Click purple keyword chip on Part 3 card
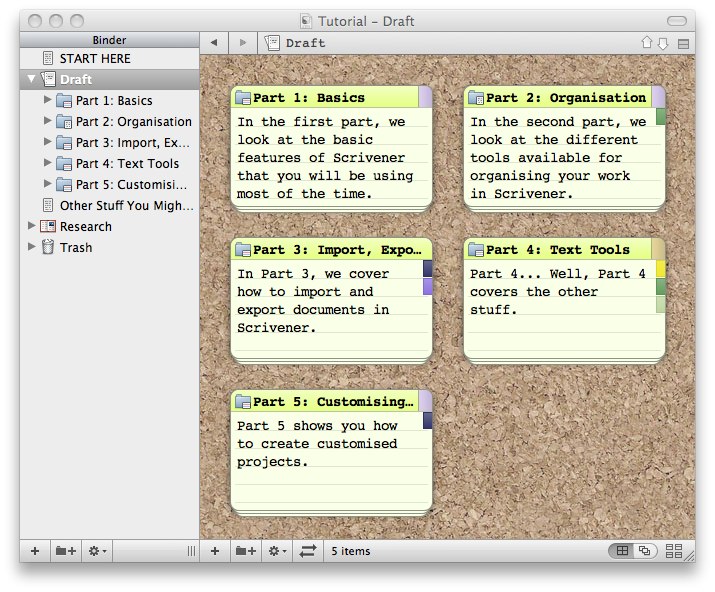The image size is (715, 592). click(x=427, y=286)
